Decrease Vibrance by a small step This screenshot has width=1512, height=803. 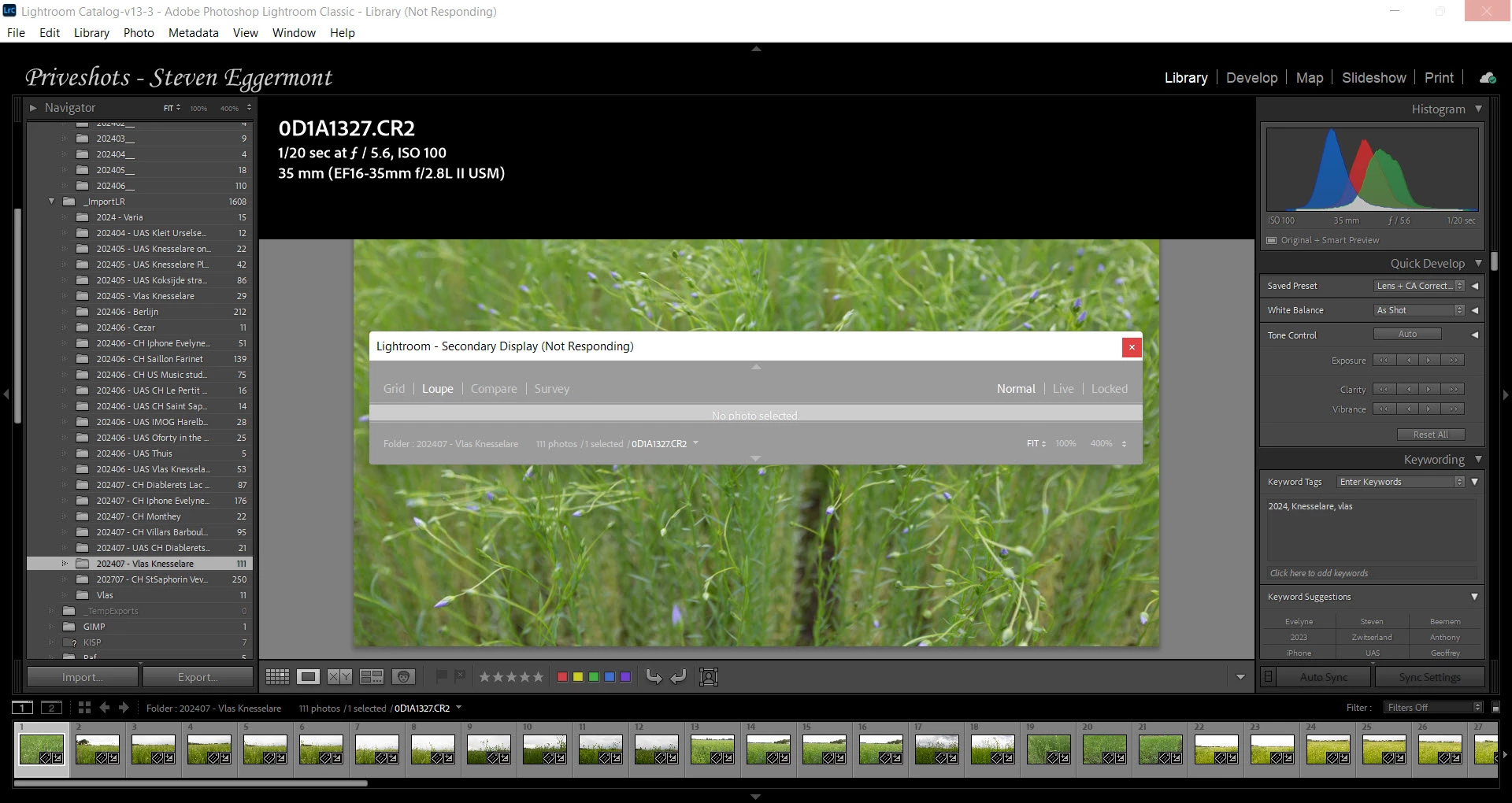[x=1407, y=409]
